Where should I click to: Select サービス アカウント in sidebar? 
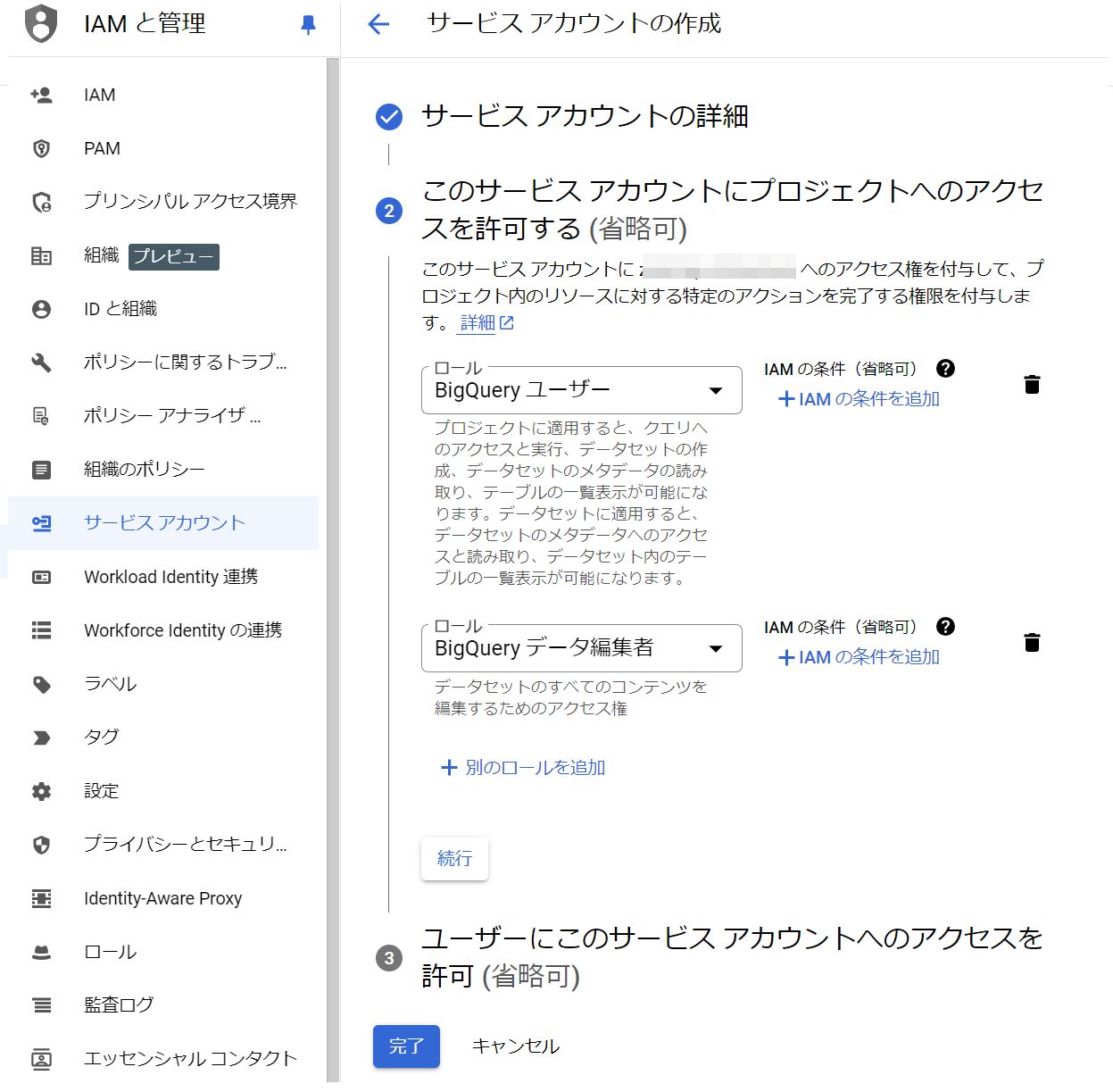coord(163,523)
